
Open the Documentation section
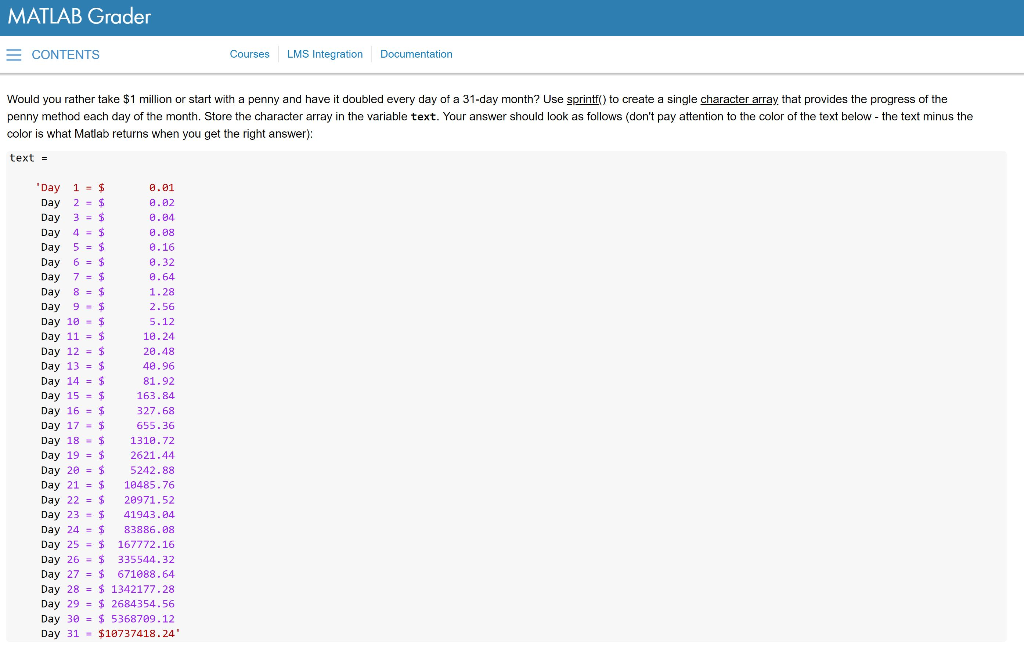416,54
